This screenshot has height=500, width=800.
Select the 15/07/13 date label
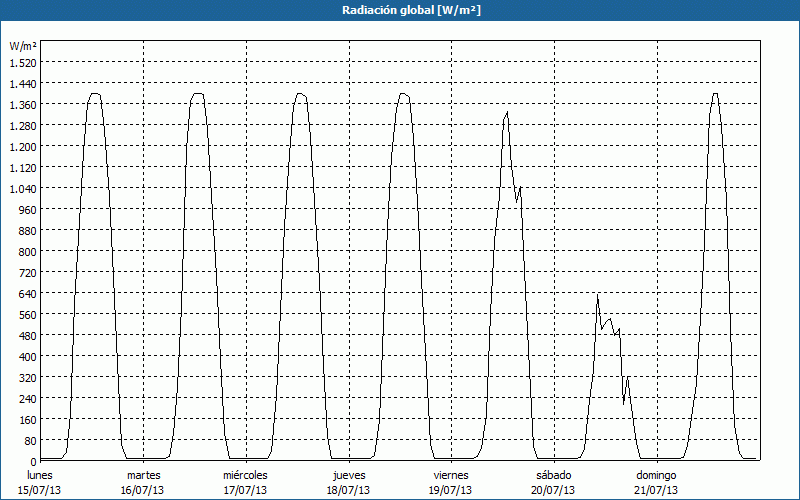40,490
